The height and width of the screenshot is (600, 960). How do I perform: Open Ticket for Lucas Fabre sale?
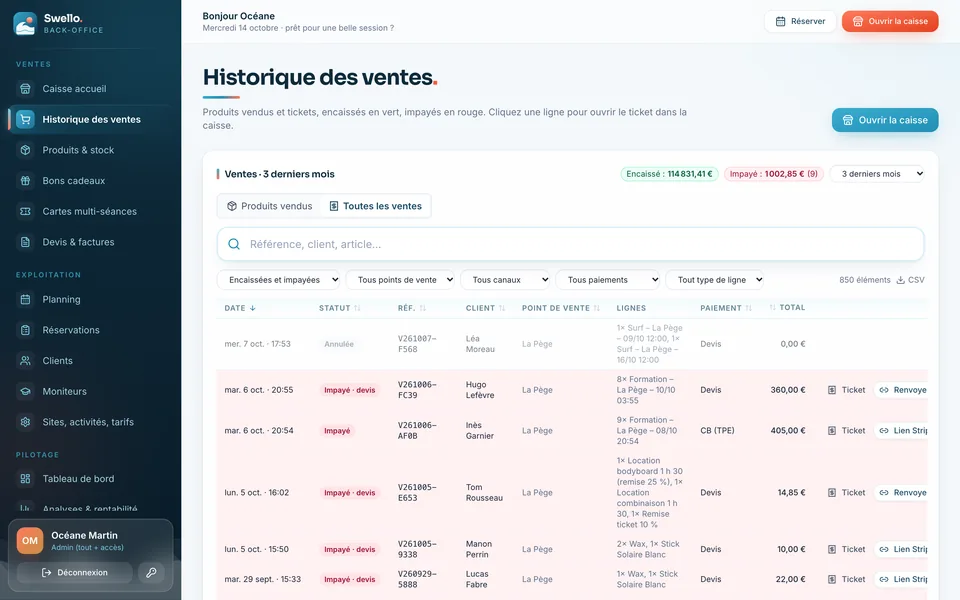(847, 579)
